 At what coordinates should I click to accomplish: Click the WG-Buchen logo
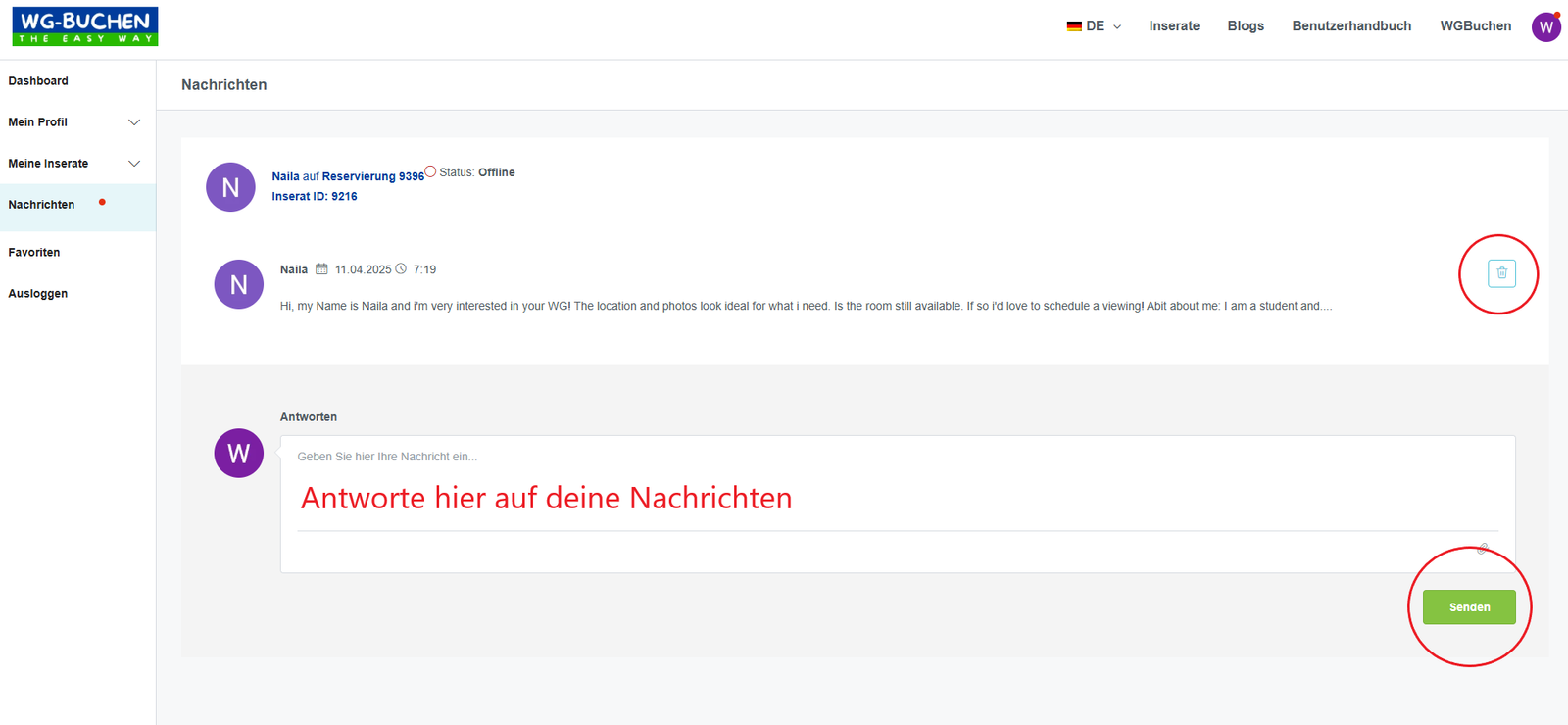(x=85, y=26)
